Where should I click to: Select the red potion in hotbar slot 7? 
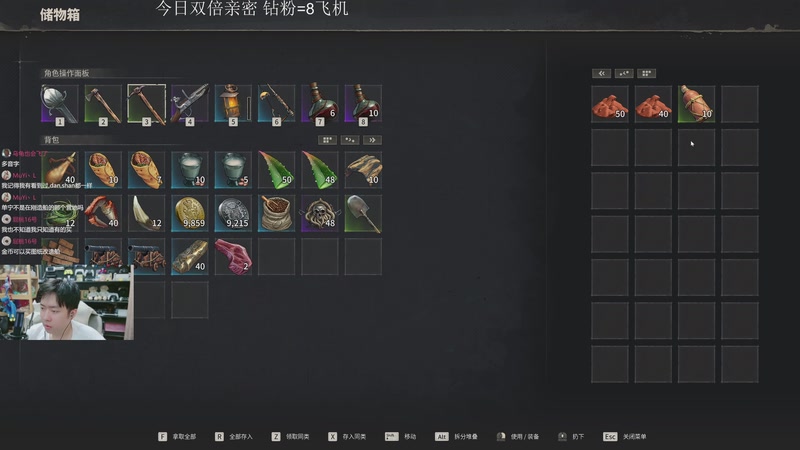tap(320, 104)
